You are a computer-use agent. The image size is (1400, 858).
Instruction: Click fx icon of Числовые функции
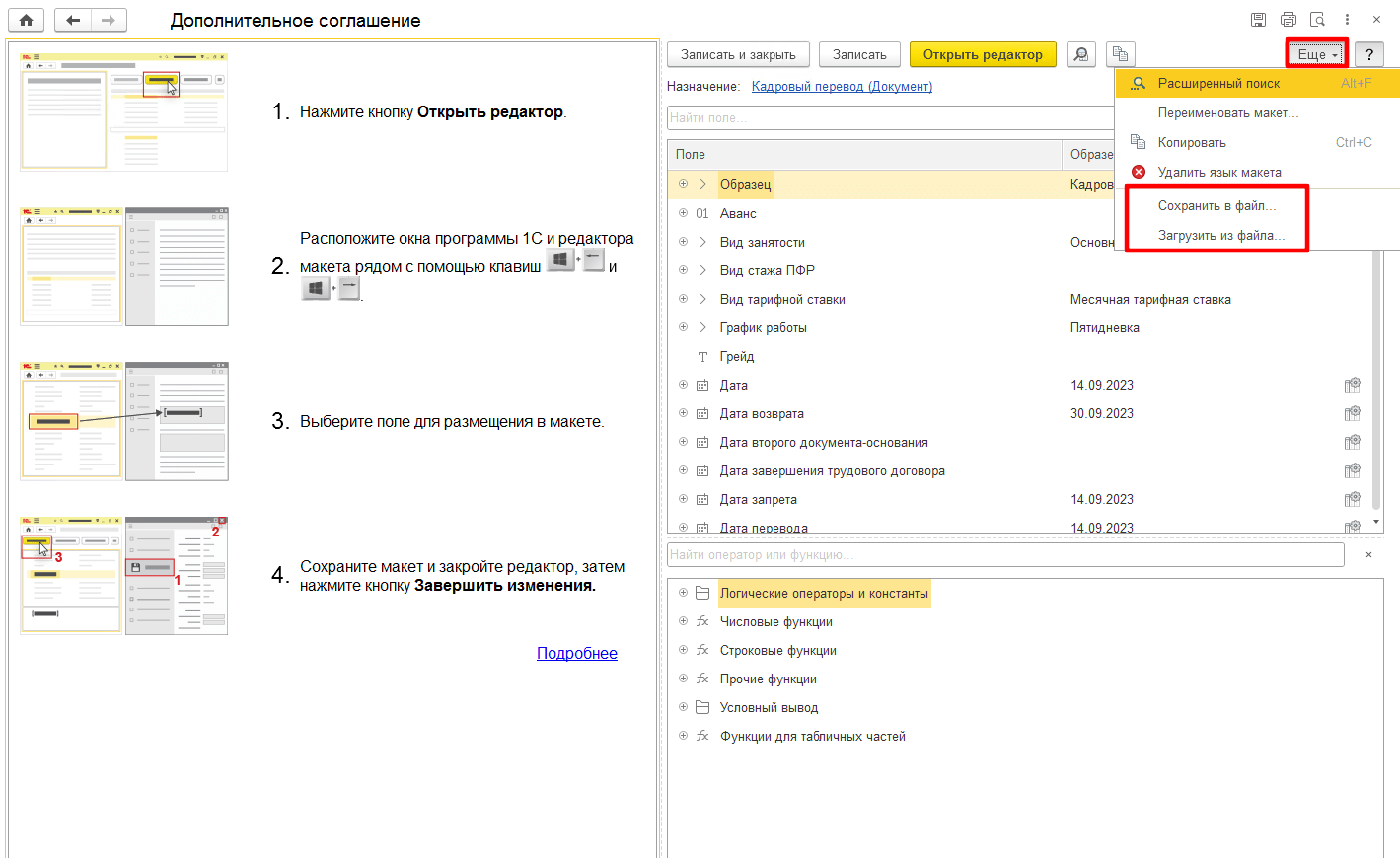pyautogui.click(x=702, y=621)
